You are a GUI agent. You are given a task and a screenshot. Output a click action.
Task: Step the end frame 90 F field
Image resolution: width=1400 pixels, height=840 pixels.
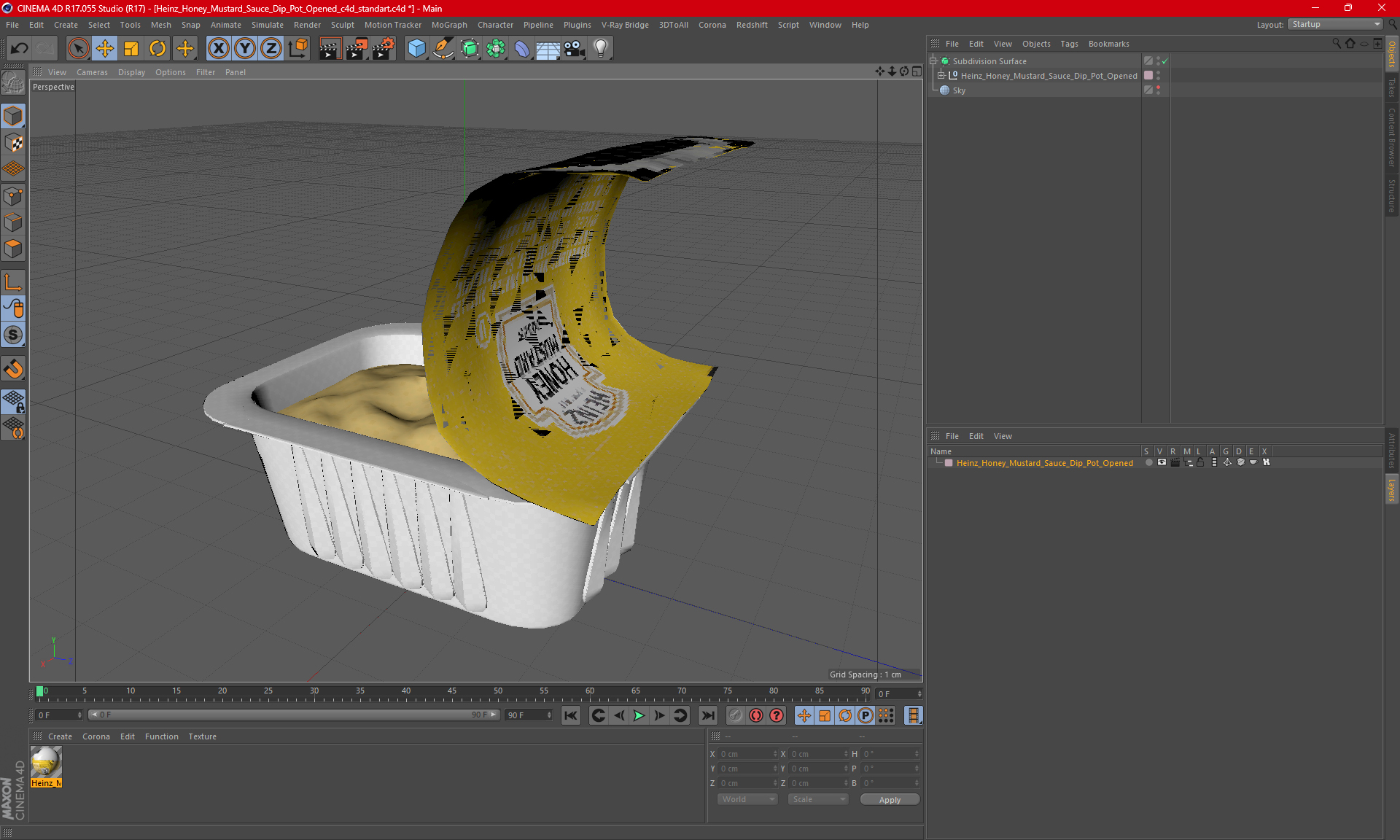pos(549,715)
